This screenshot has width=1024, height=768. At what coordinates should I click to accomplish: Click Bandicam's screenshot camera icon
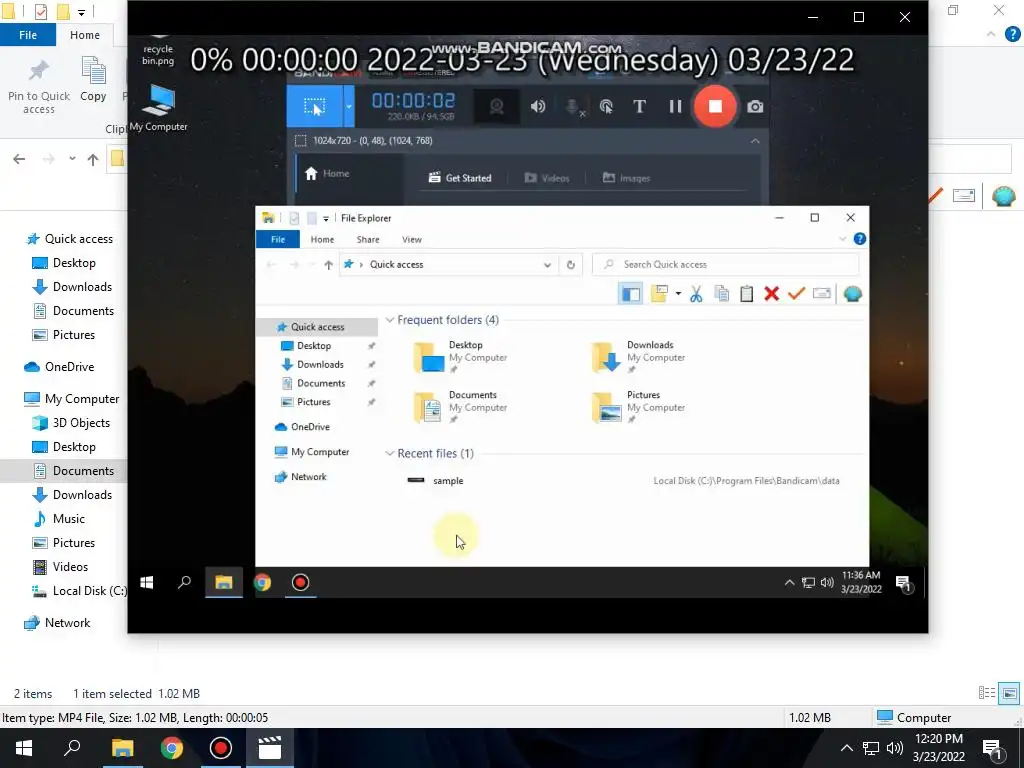click(755, 106)
